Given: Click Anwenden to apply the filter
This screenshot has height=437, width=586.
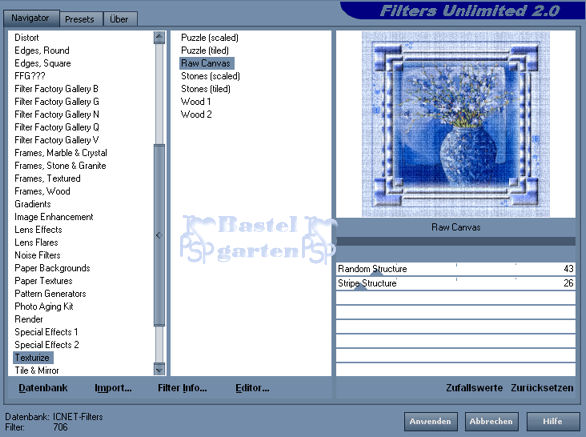Looking at the screenshot, I should tap(430, 421).
